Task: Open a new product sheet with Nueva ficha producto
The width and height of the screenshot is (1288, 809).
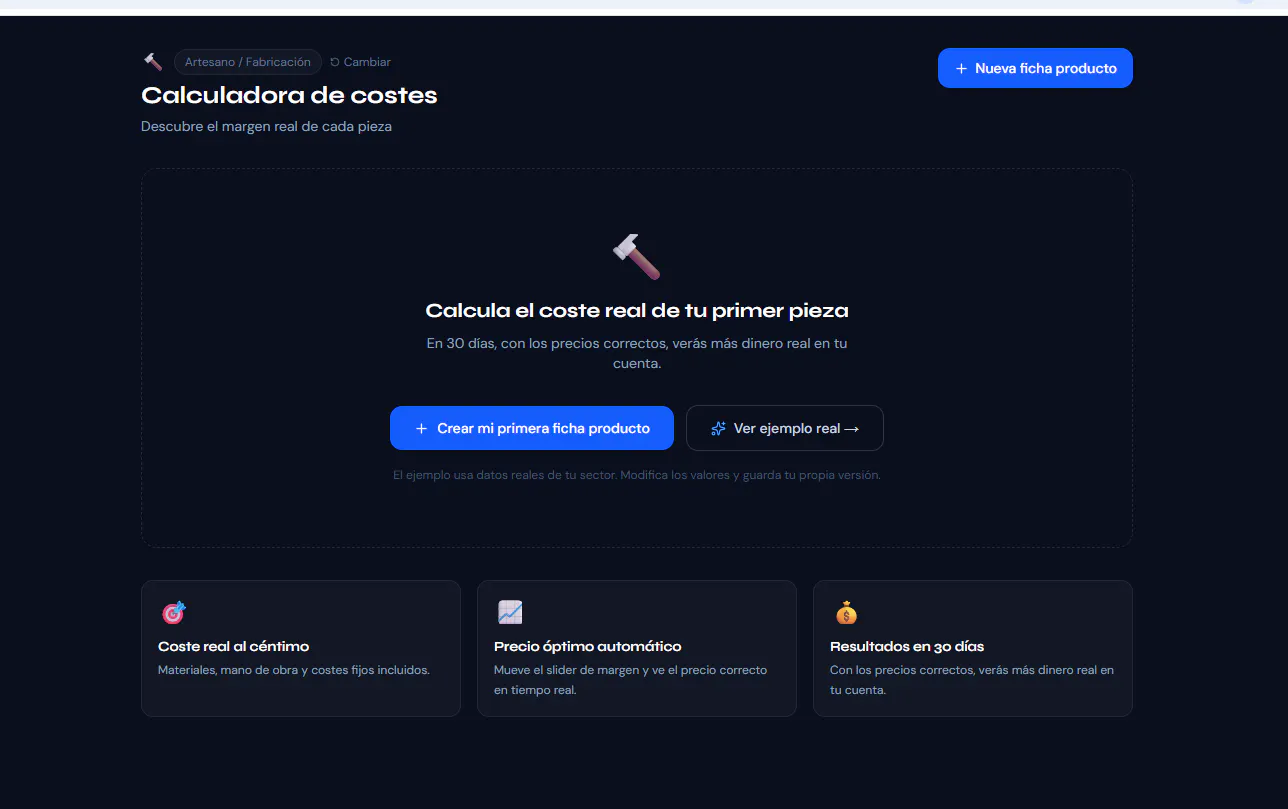Action: (x=1035, y=68)
